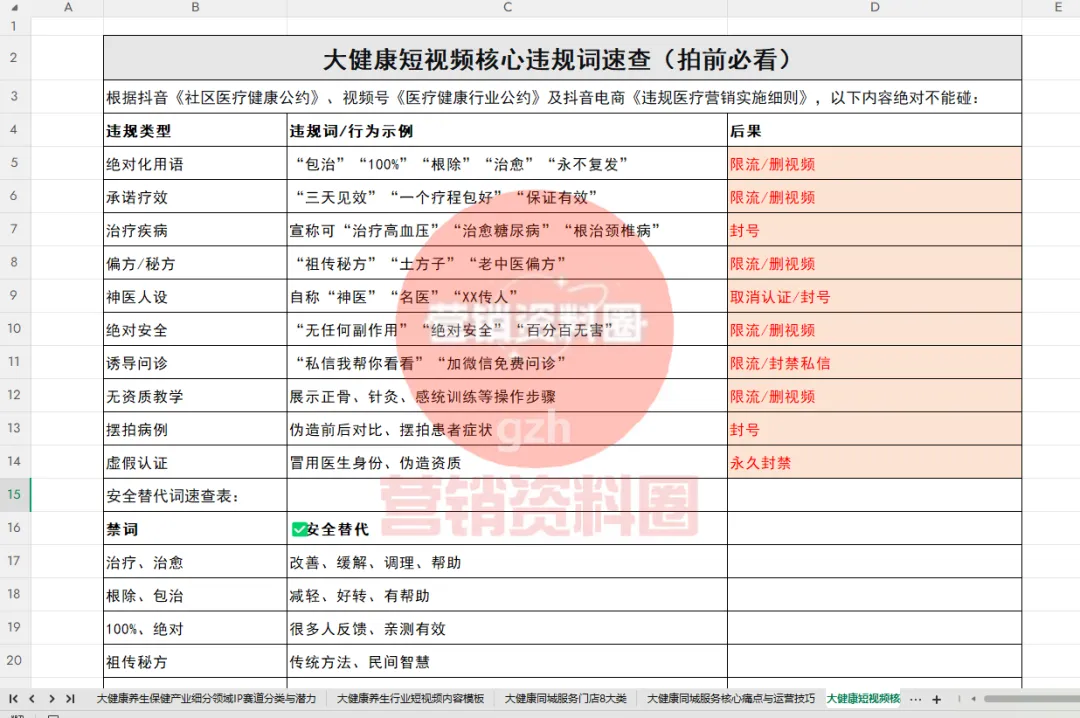Select the 封号 cell in 摆拍病例 row
Screen dimensions: 1080x718
click(x=875, y=429)
